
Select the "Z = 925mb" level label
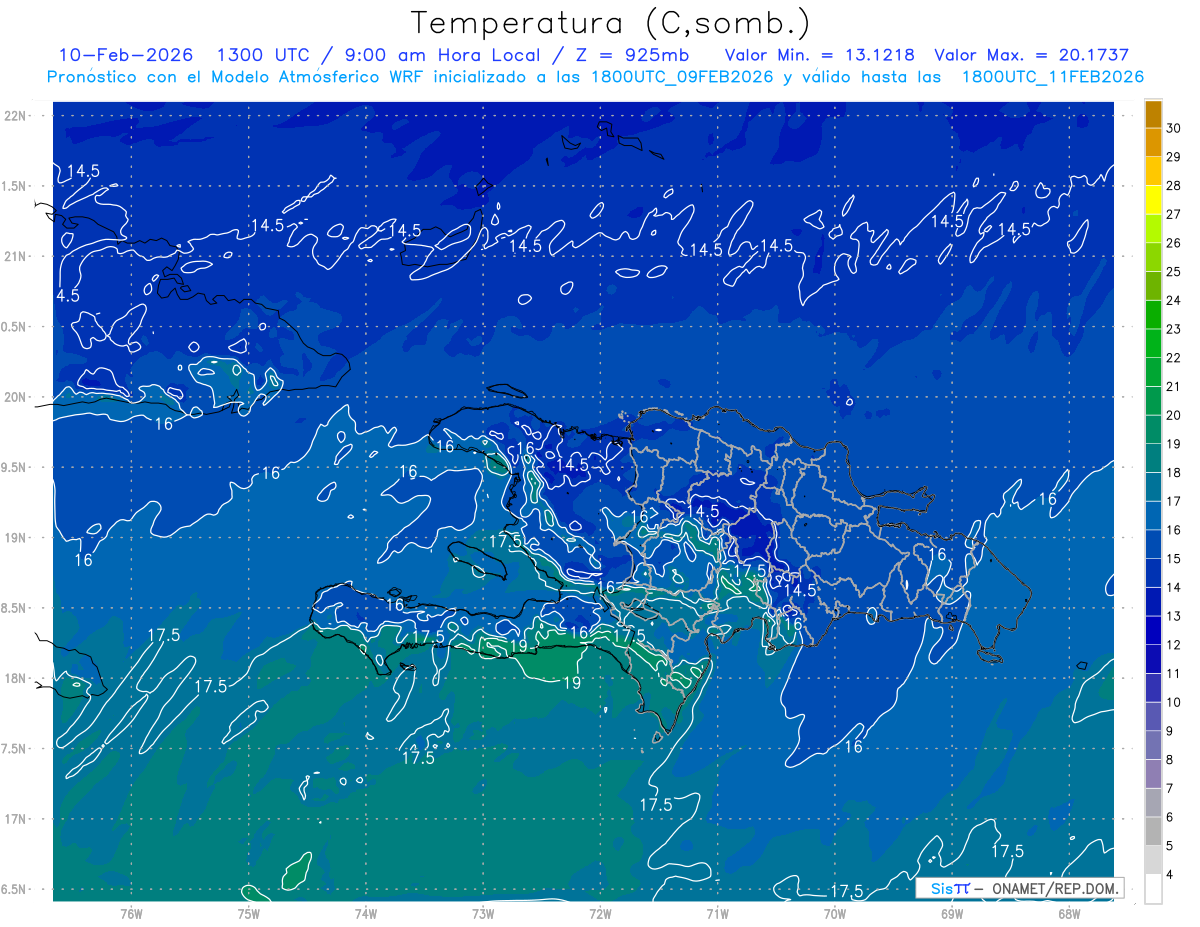coord(627,56)
